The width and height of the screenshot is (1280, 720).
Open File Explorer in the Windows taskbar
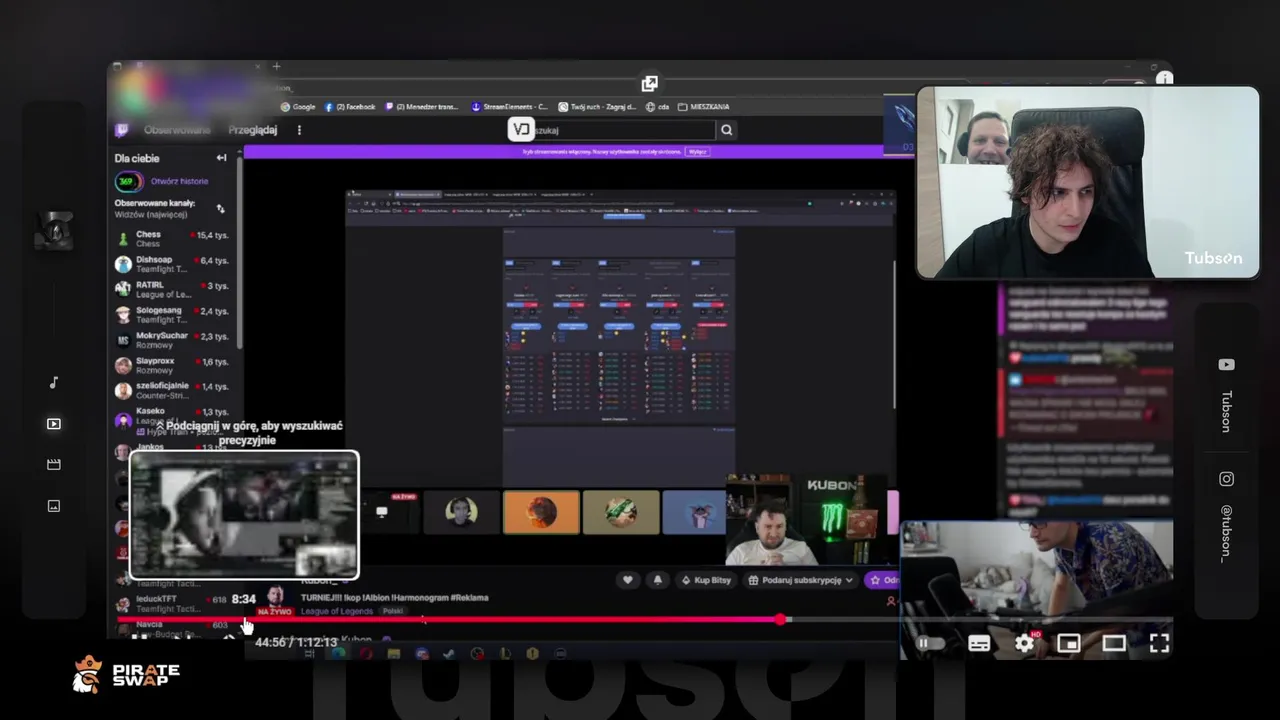tap(394, 654)
